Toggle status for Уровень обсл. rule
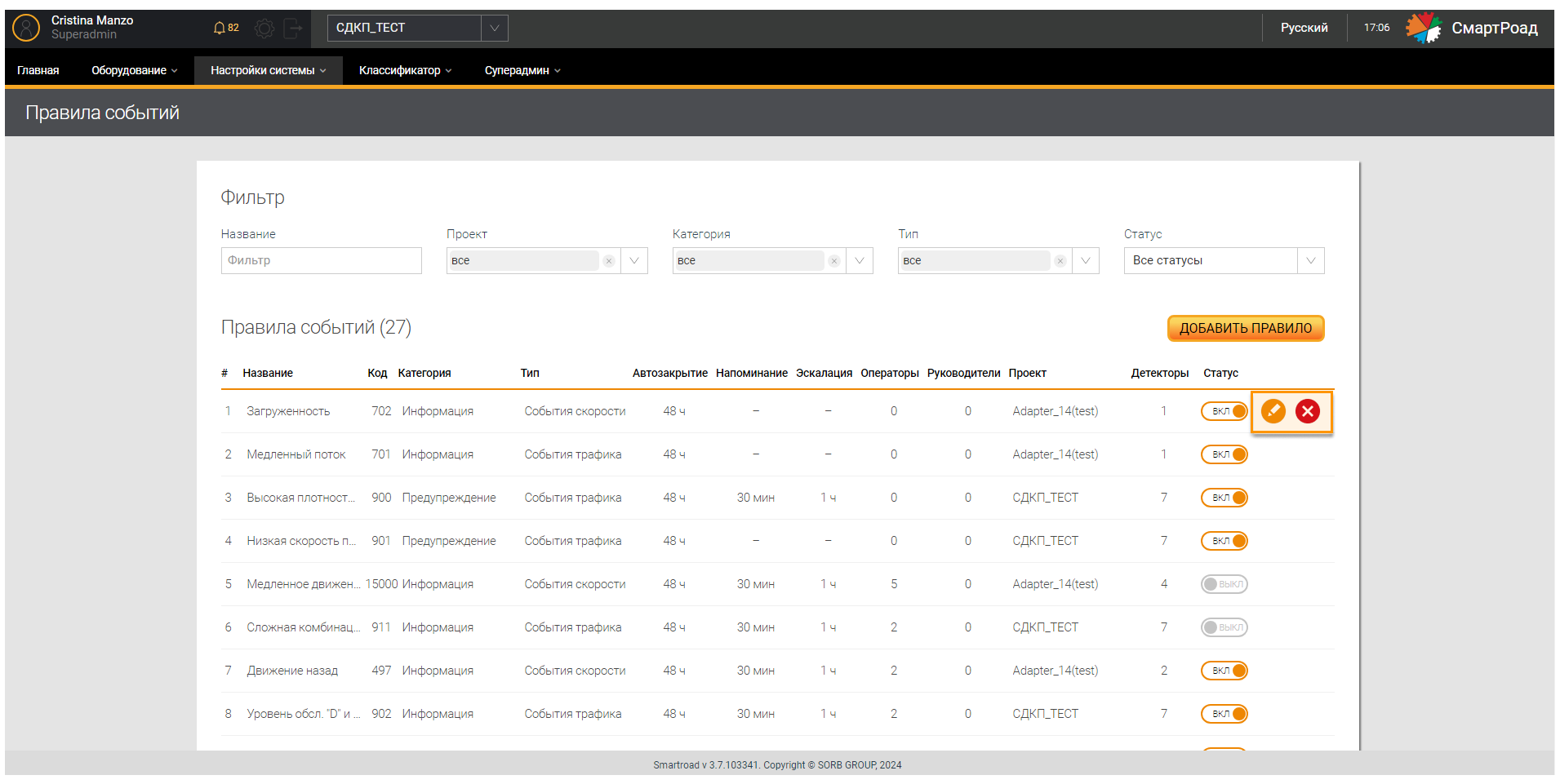1560x784 pixels. tap(1224, 714)
